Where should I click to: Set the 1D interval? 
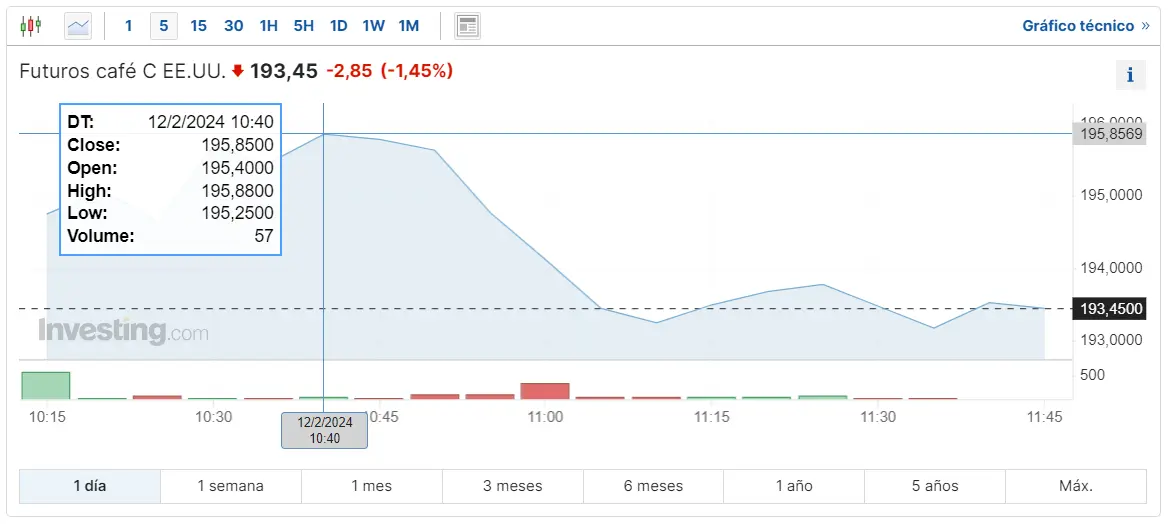(x=339, y=26)
